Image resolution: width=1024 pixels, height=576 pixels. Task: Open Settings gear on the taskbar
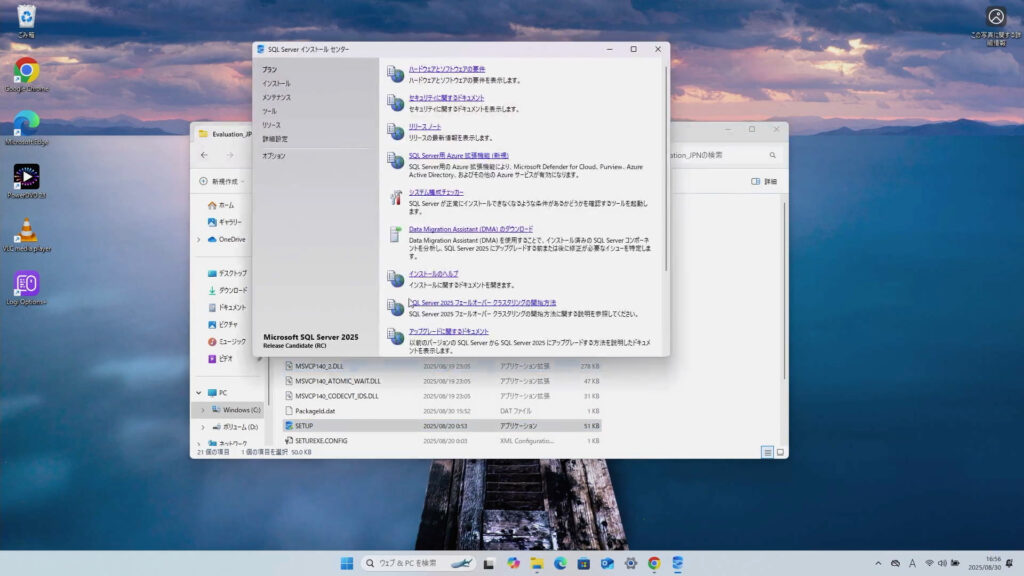pyautogui.click(x=630, y=563)
